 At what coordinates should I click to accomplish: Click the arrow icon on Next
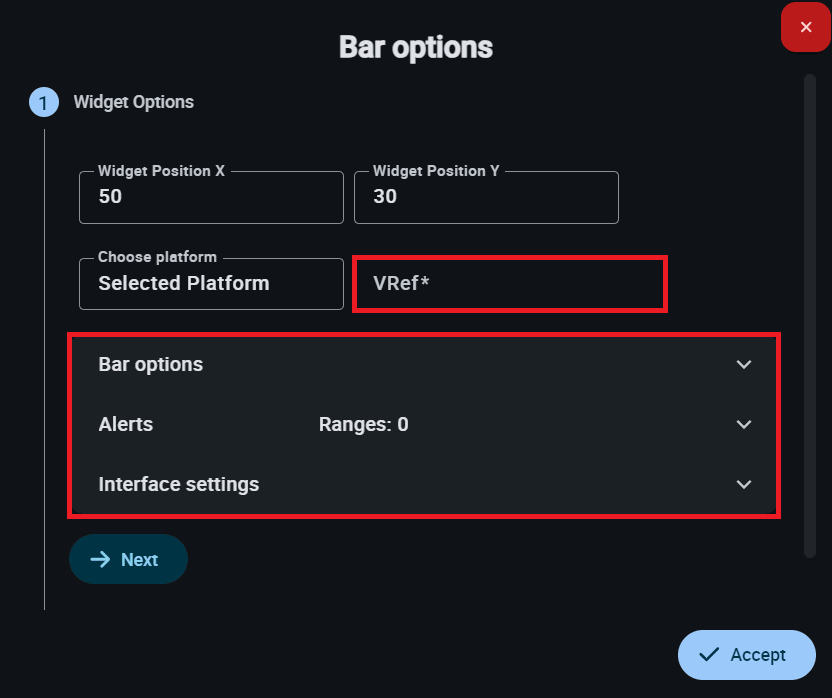[100, 559]
